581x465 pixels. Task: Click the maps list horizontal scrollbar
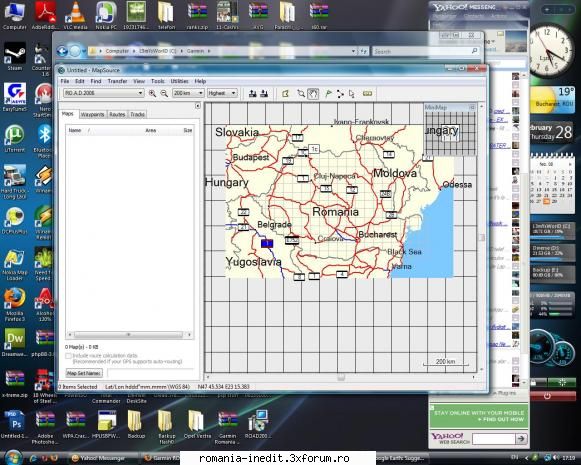tap(129, 335)
